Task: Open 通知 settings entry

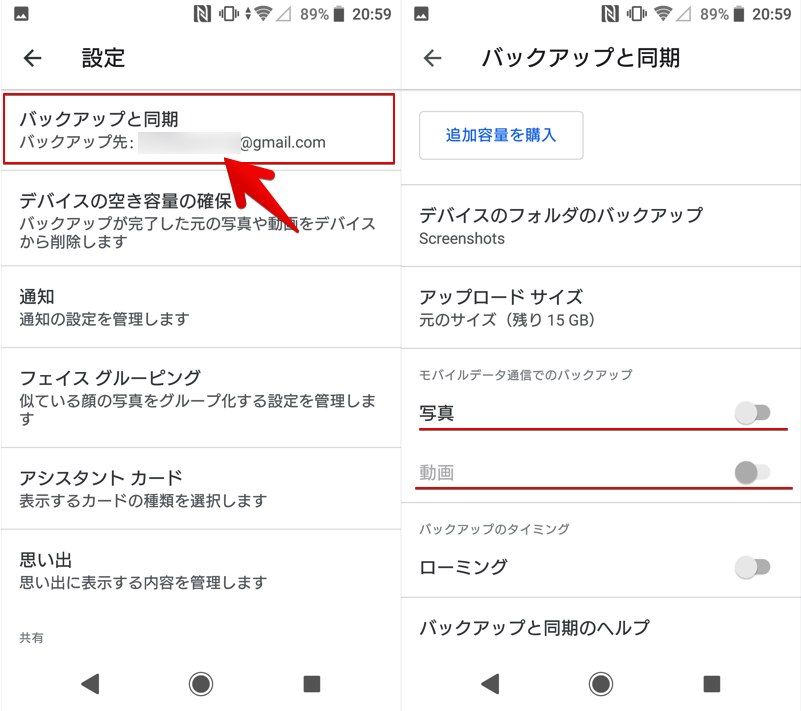Action: (200, 307)
